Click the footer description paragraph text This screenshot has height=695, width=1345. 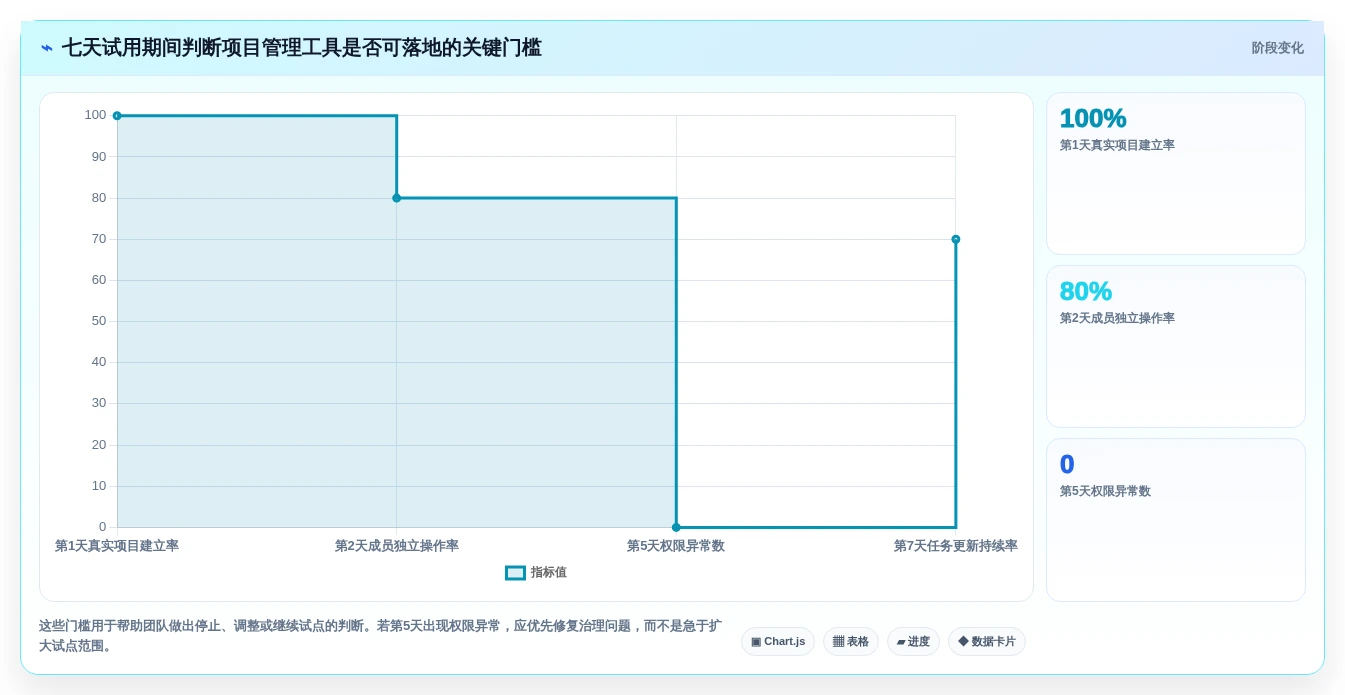point(380,636)
